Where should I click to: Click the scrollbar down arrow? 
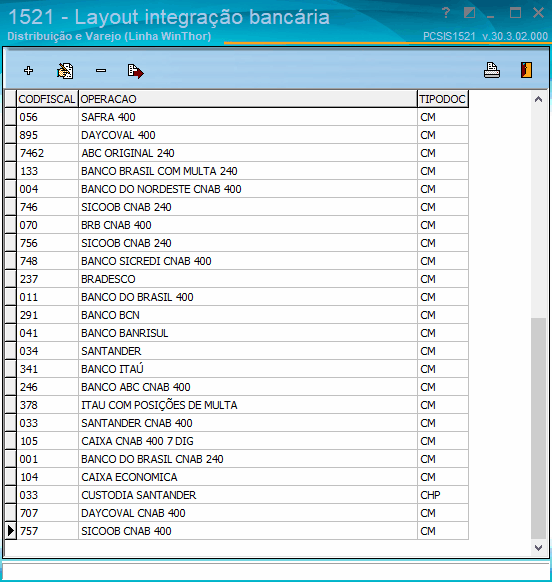(x=538, y=547)
